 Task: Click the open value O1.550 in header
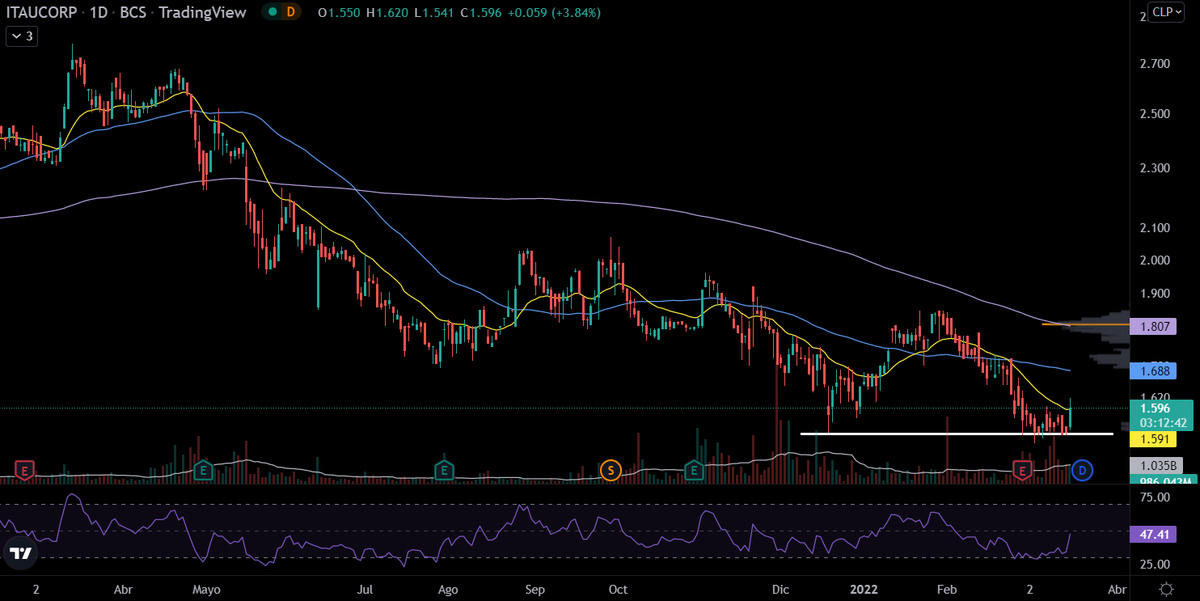tap(337, 13)
